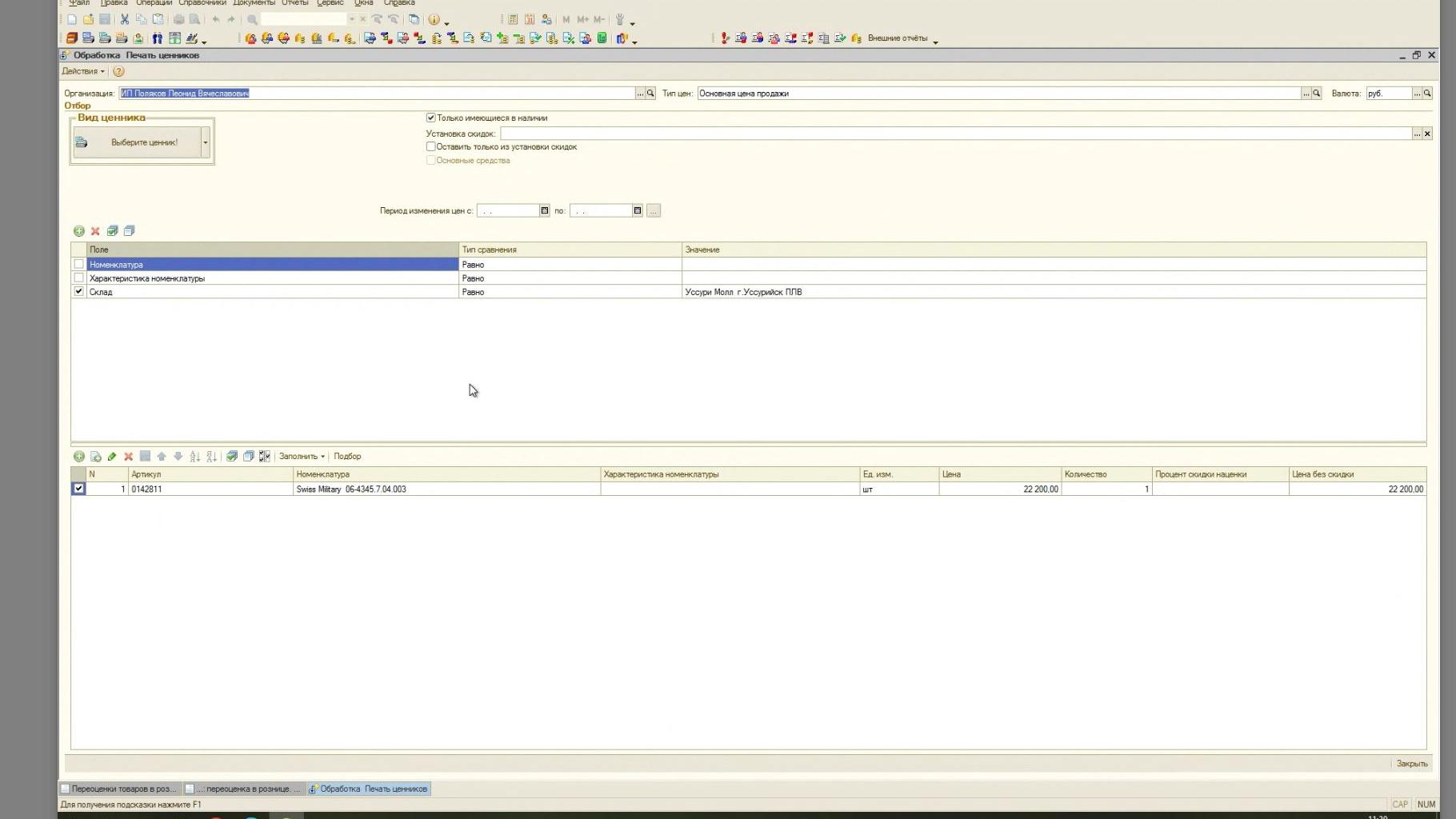Open the calendar icon in the top toolbar
Screen dimensions: 1456x819
(x=530, y=19)
